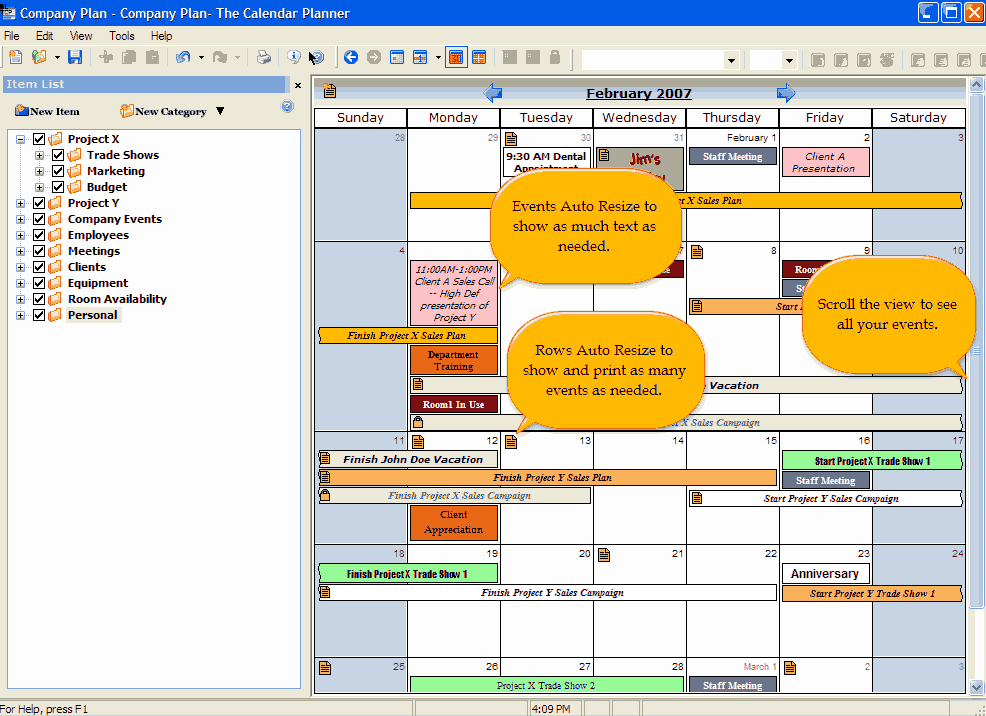Click the help icon in Item List panel
Viewport: 986px width, 716px height.
[x=287, y=106]
